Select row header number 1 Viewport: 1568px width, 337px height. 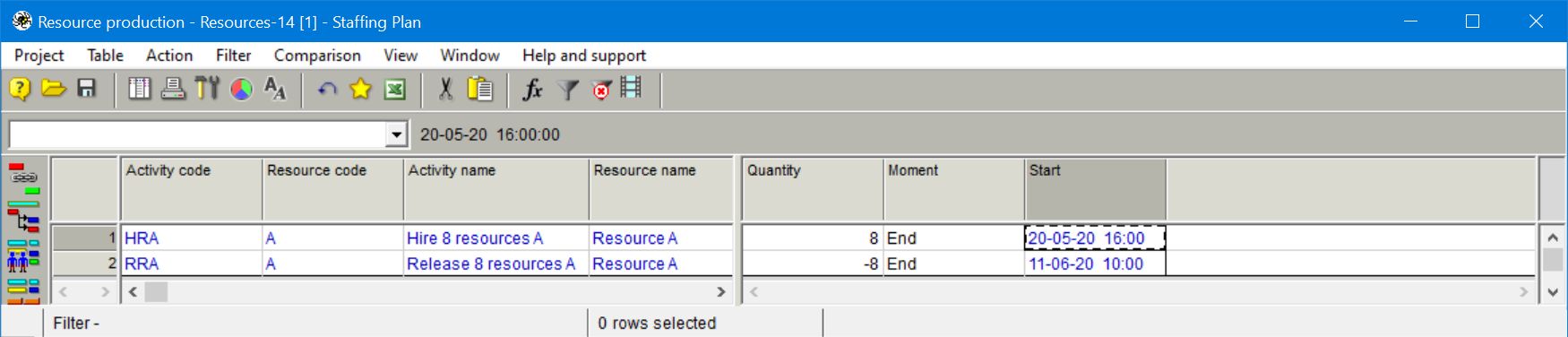pos(86,238)
